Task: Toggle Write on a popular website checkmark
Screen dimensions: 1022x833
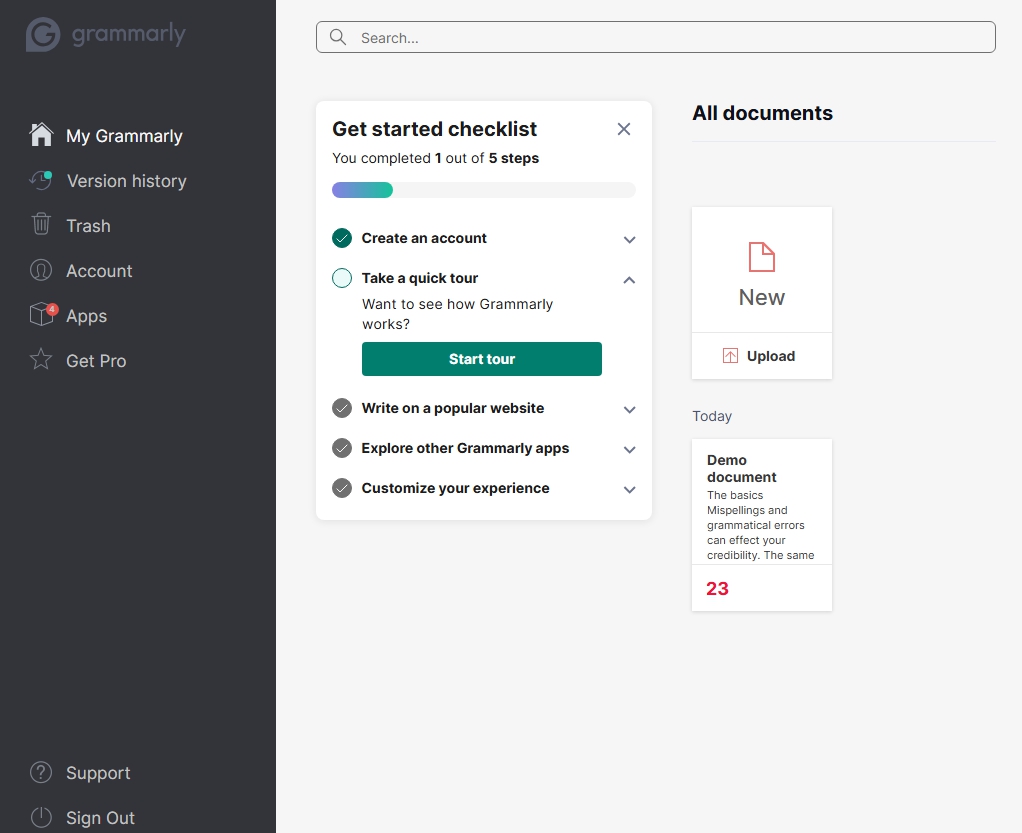Action: coord(342,408)
